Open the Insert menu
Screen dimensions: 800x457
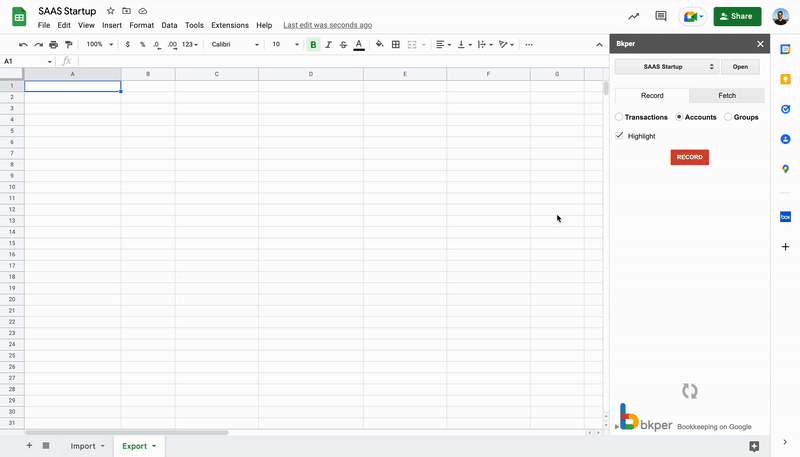tap(112, 25)
